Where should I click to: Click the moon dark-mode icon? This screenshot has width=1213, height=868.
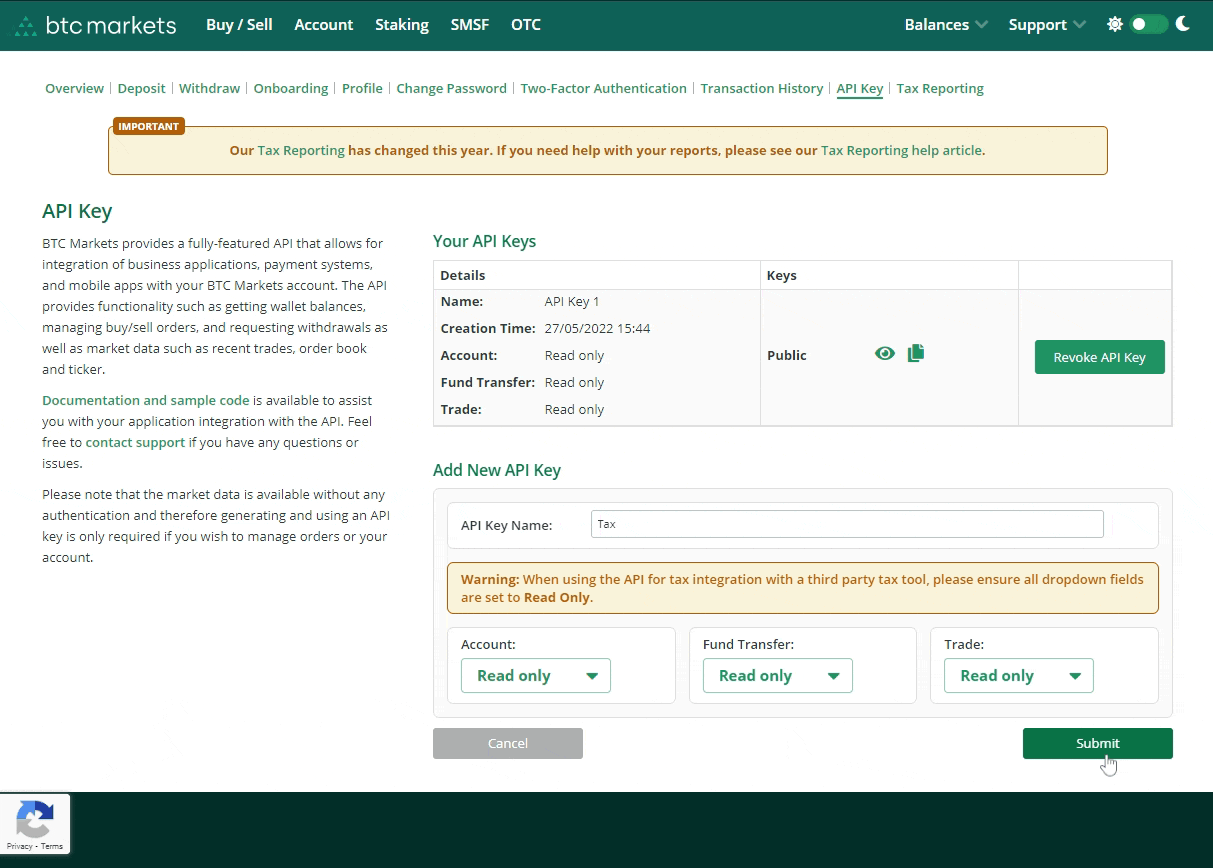coord(1183,24)
